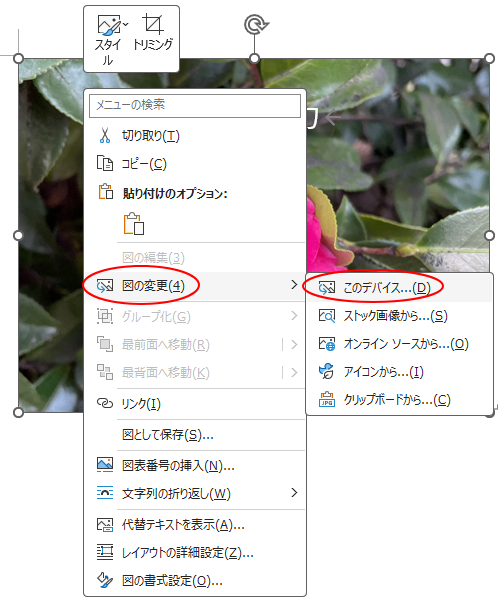Choose 図の書式設定(O)... menu entry
This screenshot has height=602, width=503.
(195, 580)
